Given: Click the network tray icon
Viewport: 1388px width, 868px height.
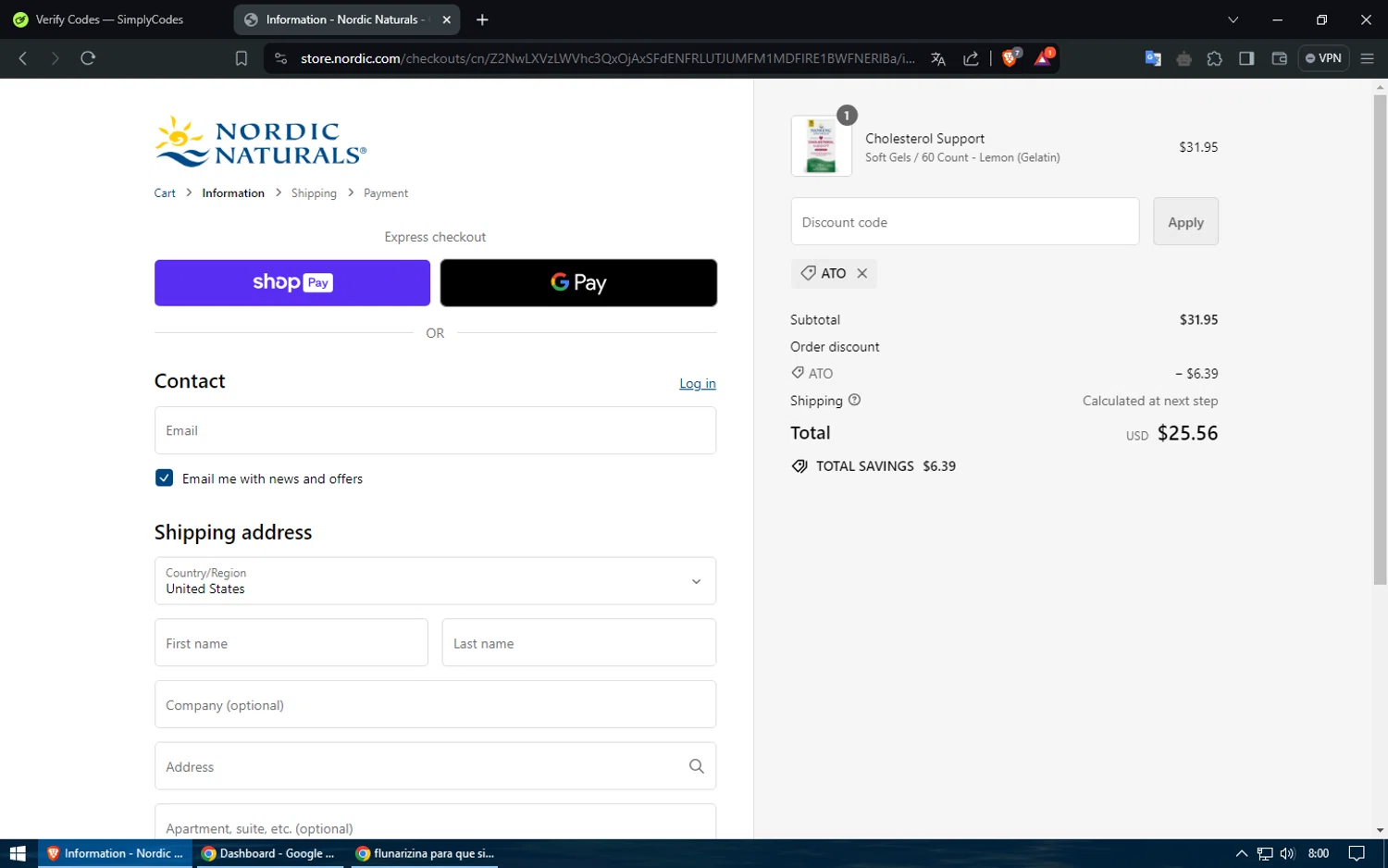Looking at the screenshot, I should pos(1265,853).
